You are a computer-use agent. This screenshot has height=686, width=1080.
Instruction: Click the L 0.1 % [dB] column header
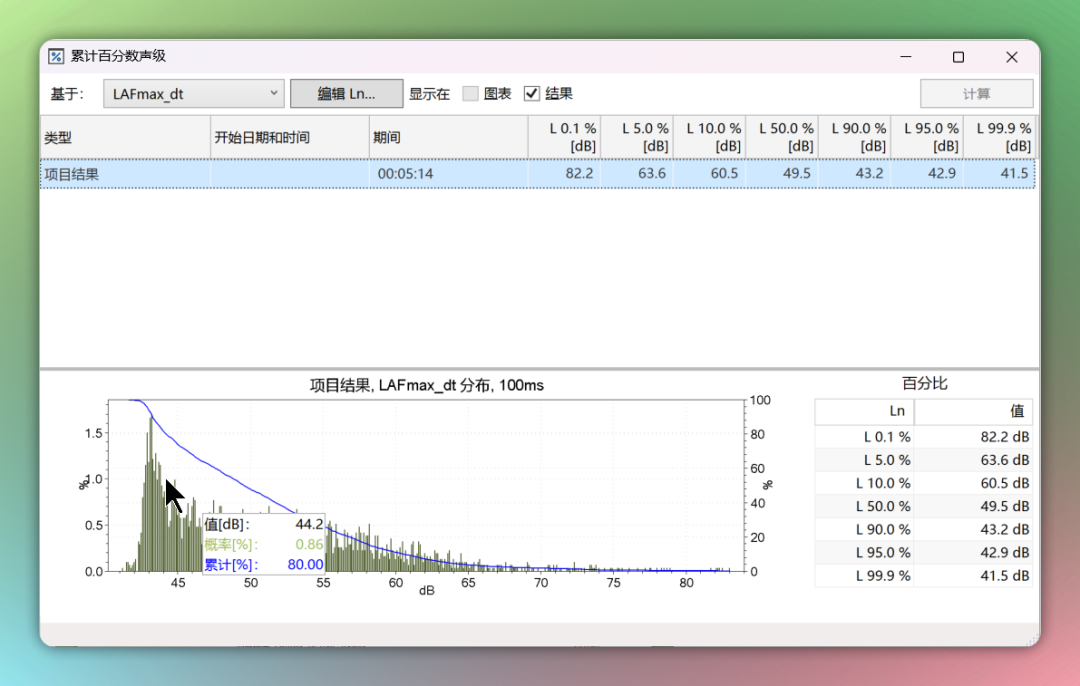click(565, 137)
